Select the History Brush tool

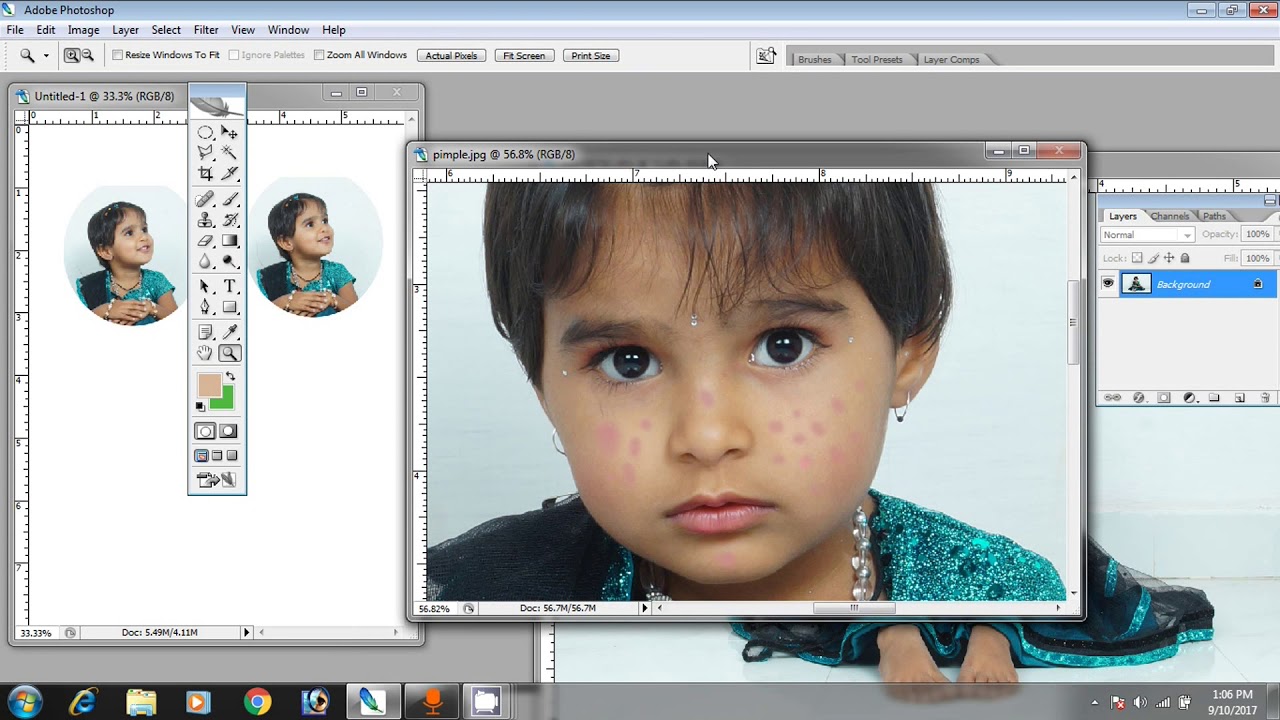click(x=230, y=220)
